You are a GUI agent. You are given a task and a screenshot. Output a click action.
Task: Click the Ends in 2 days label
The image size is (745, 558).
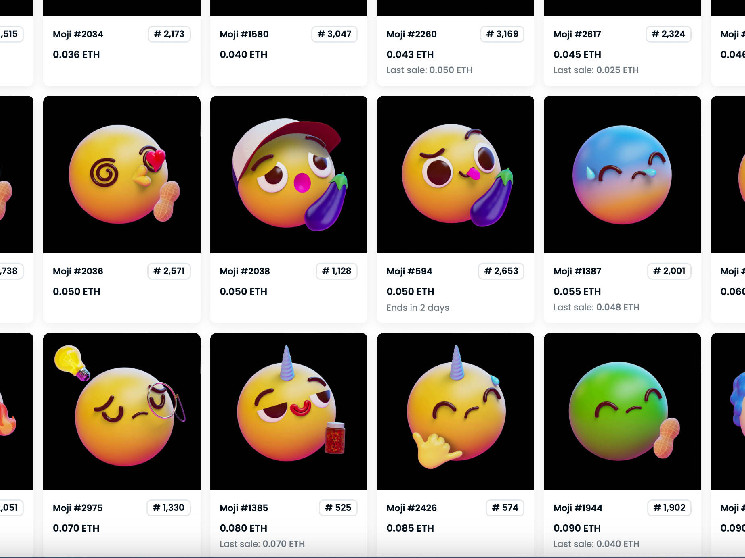click(x=418, y=308)
